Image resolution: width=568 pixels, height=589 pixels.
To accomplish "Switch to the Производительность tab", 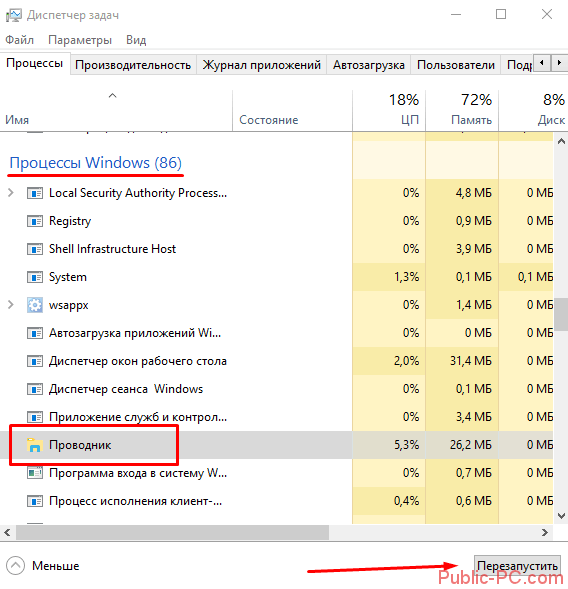I will pyautogui.click(x=133, y=65).
